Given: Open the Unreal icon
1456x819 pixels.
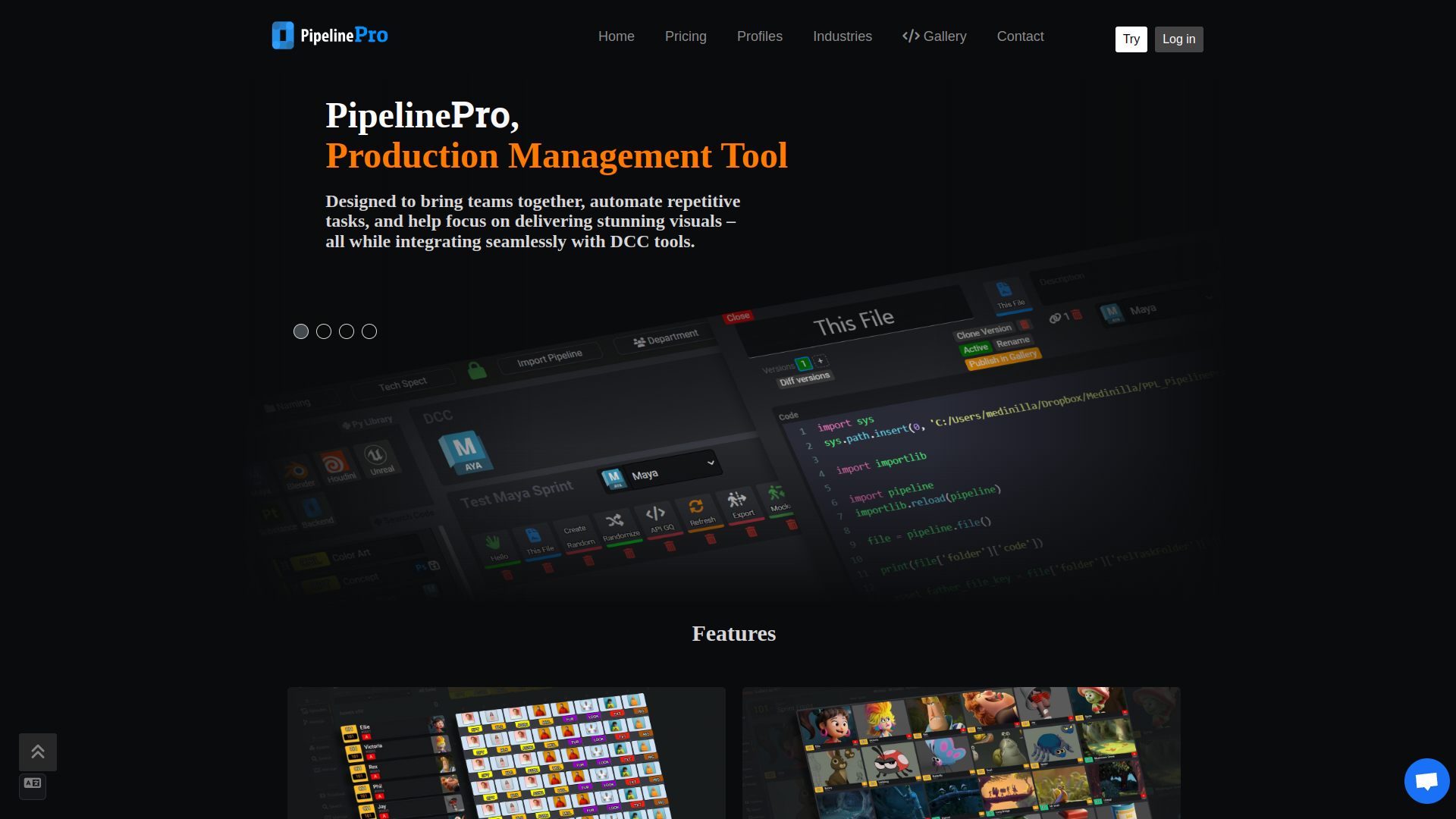Looking at the screenshot, I should click(376, 457).
